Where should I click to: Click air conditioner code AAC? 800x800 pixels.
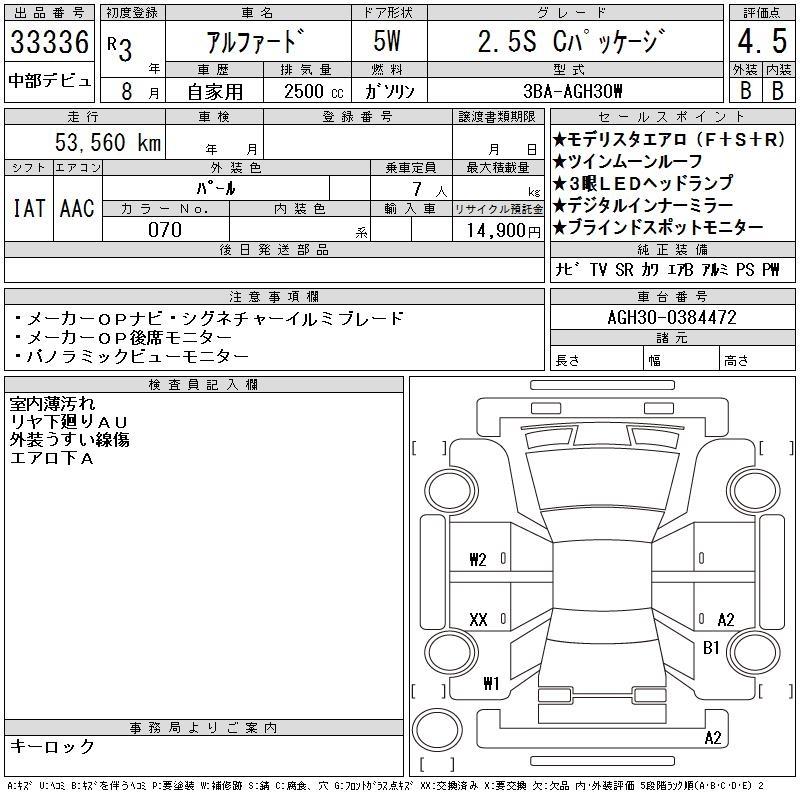click(x=77, y=208)
